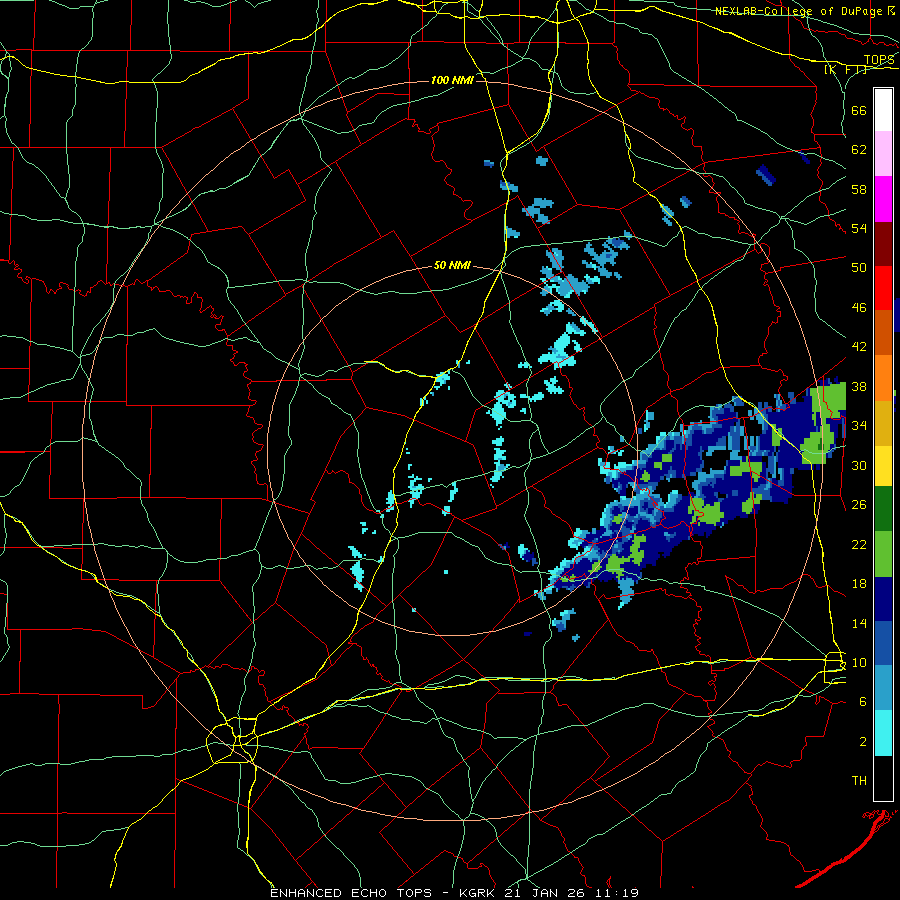Click legend value '2'
This screenshot has width=900, height=900.
point(863,742)
